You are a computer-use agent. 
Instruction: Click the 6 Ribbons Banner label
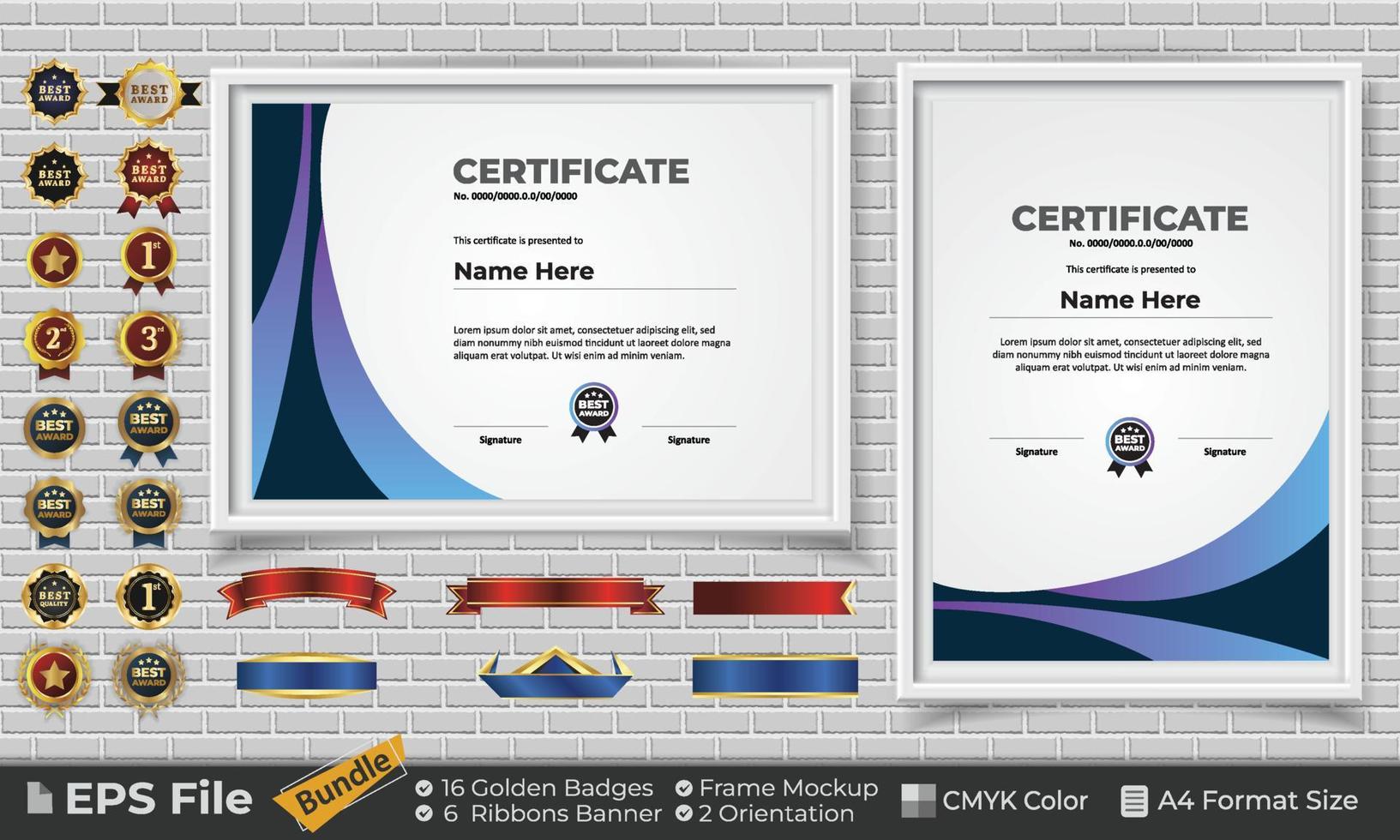[x=552, y=813]
